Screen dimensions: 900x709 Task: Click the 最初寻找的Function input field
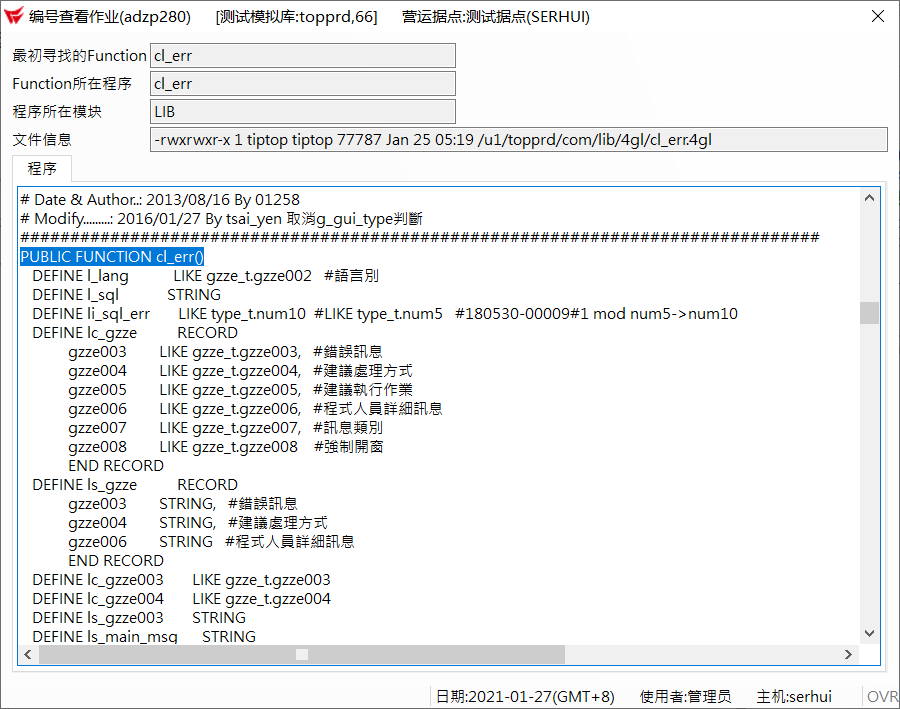coord(302,56)
